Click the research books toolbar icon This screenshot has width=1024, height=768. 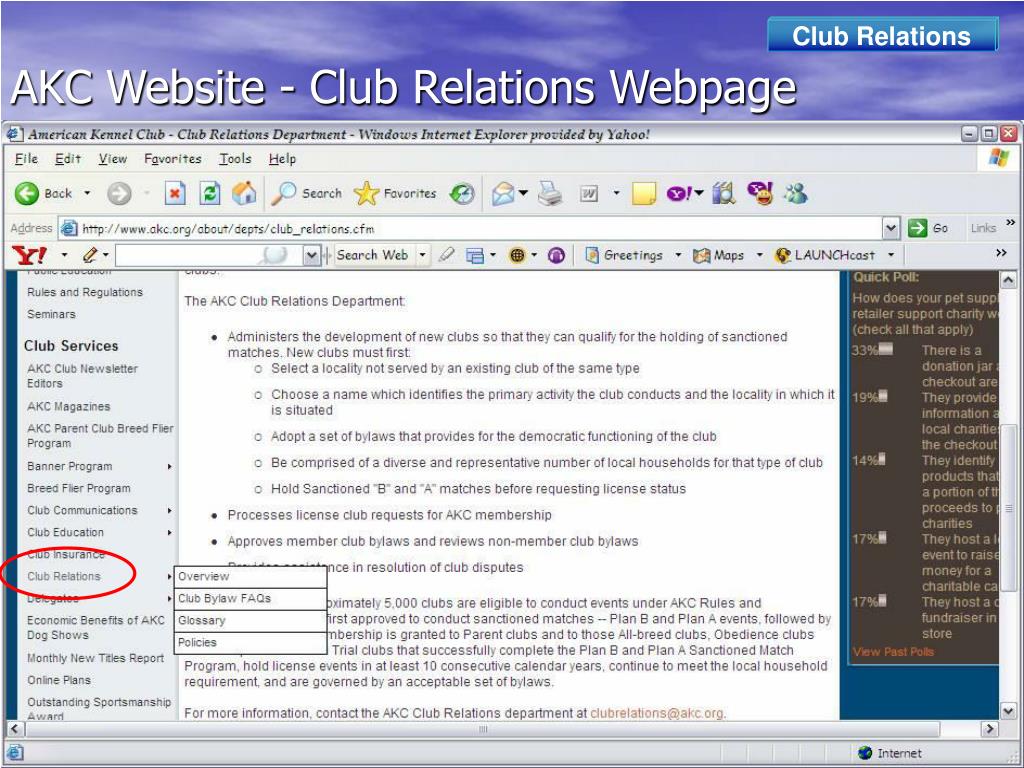[724, 193]
